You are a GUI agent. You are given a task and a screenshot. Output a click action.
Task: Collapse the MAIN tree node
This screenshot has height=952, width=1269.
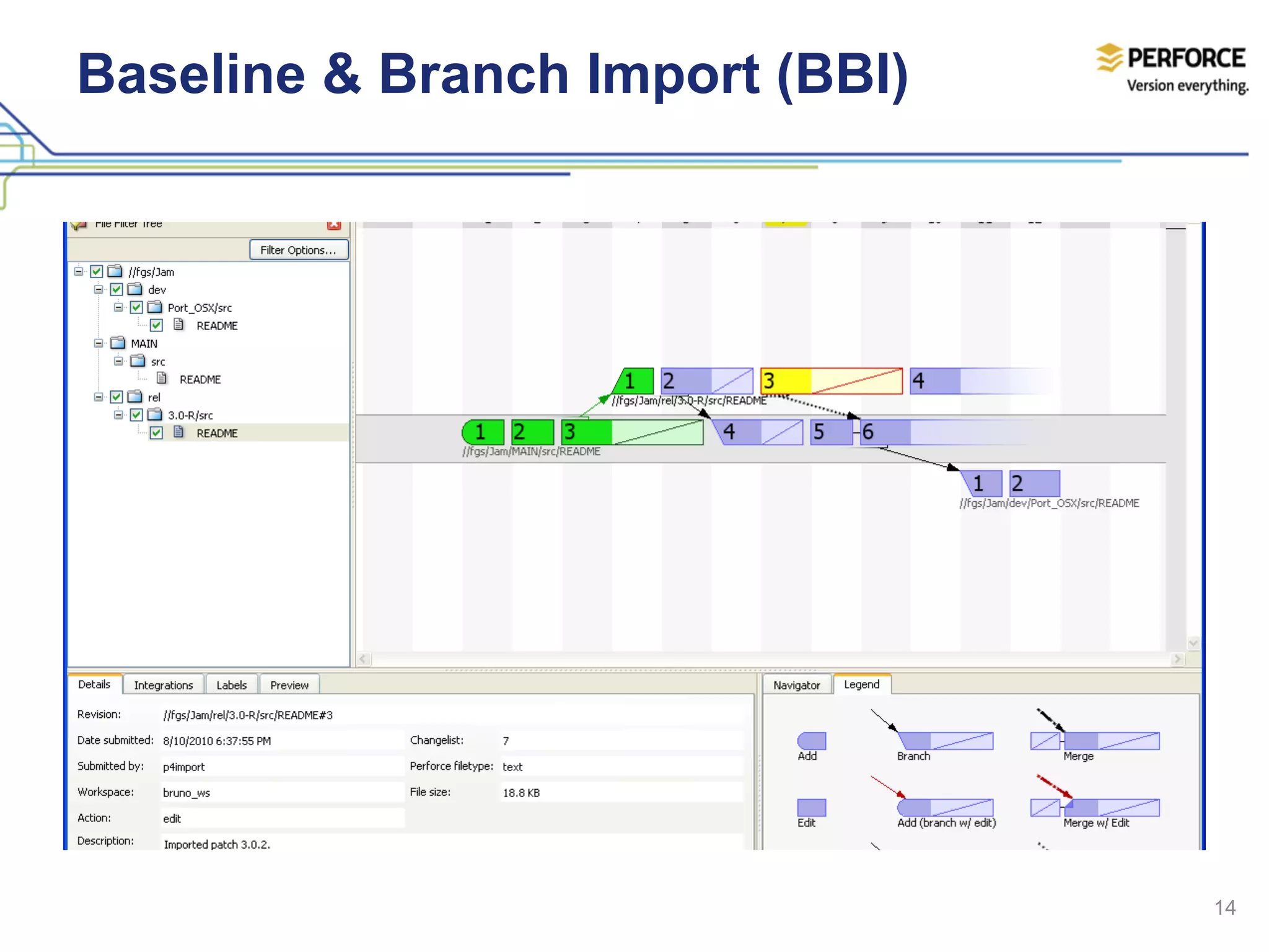pos(99,343)
